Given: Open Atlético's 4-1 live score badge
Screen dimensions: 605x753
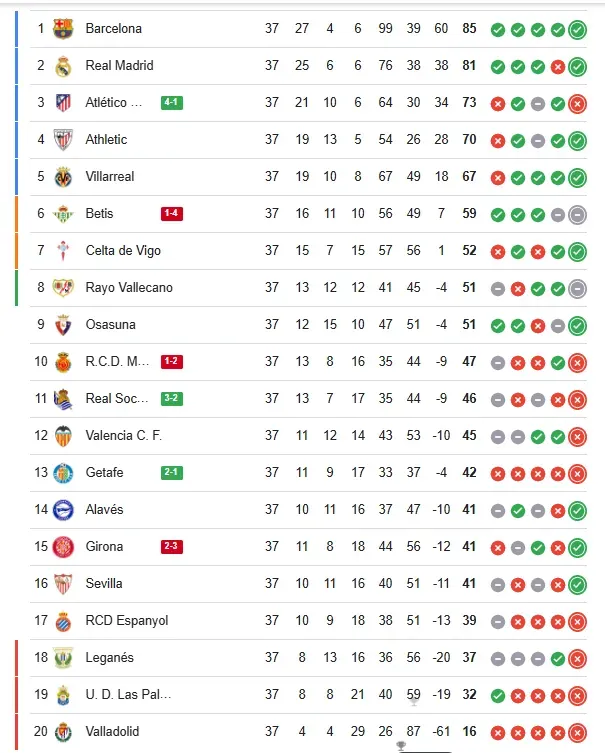Looking at the screenshot, I should [x=172, y=103].
